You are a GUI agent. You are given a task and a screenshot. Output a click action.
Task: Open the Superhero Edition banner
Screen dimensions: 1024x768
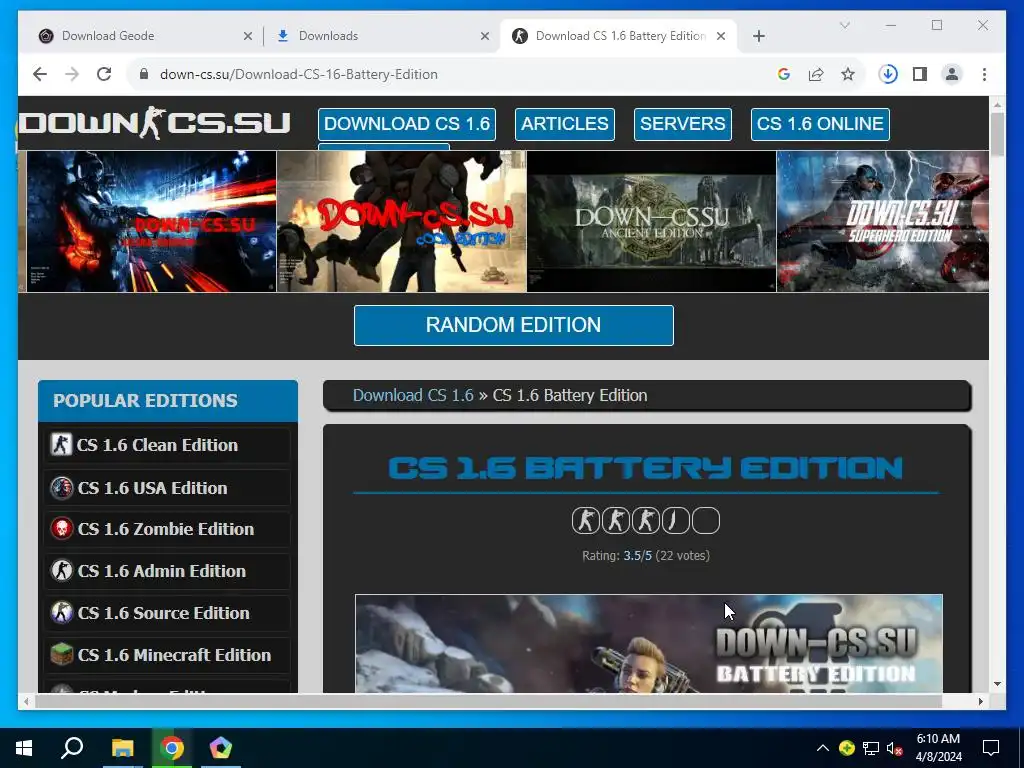[x=882, y=221]
